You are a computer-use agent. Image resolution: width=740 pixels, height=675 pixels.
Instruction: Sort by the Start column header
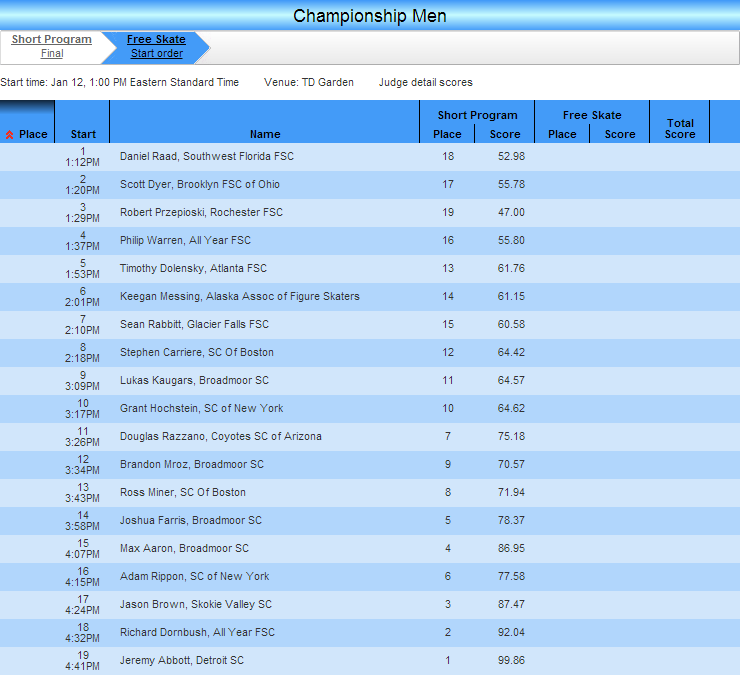(x=83, y=134)
